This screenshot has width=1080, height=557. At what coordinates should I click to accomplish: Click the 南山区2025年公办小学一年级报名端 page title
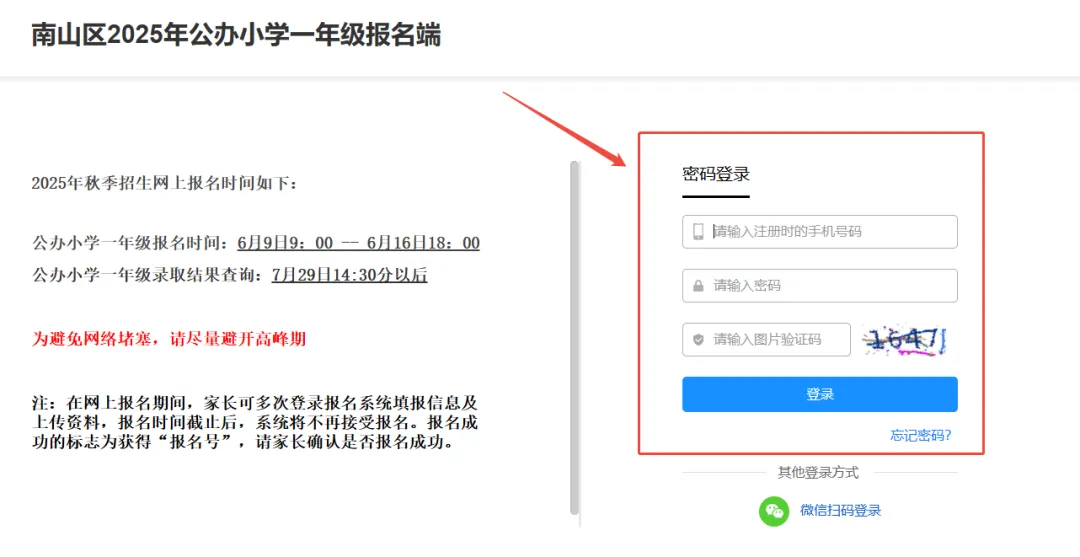[236, 35]
